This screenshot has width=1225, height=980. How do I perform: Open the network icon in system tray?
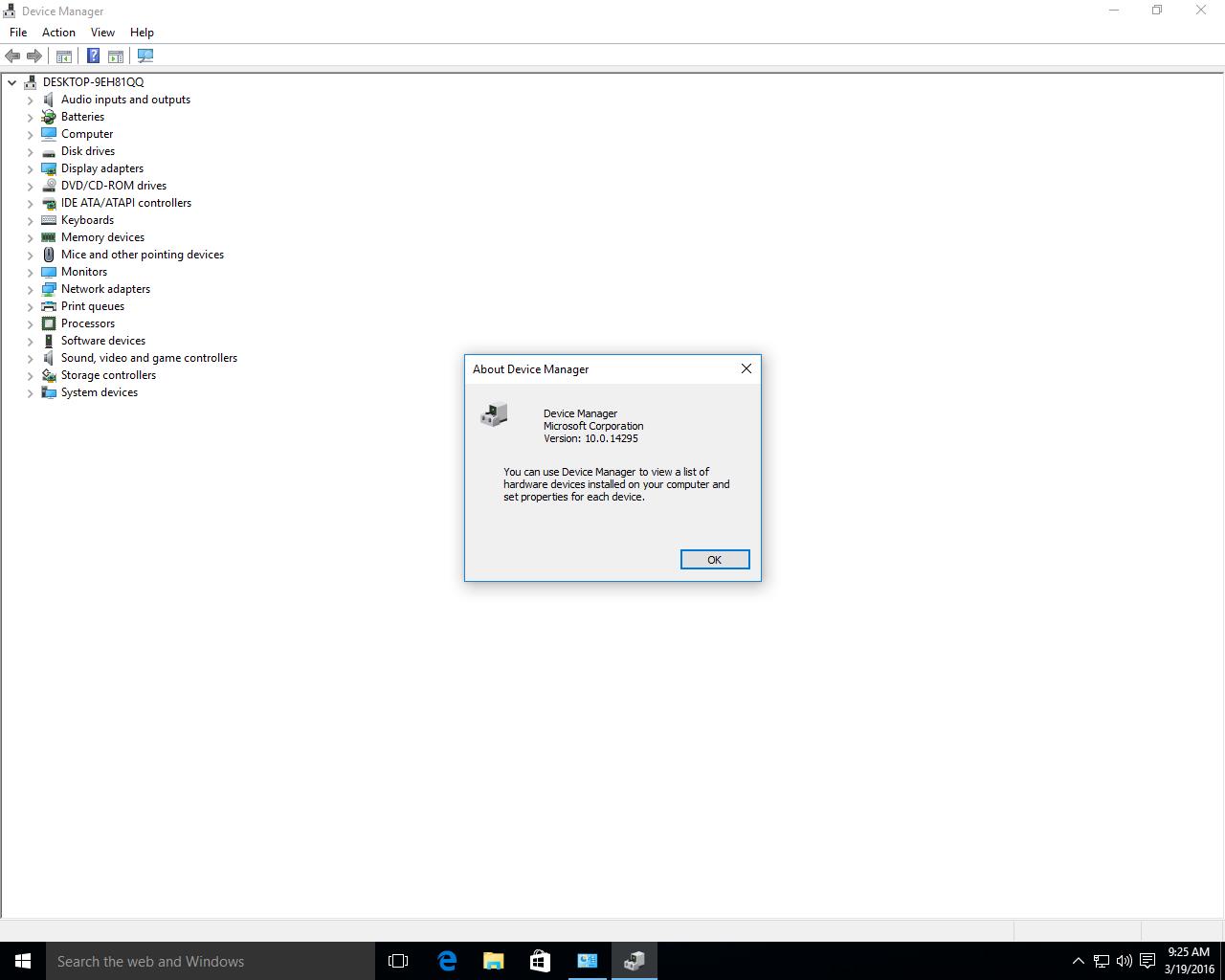(x=1101, y=961)
